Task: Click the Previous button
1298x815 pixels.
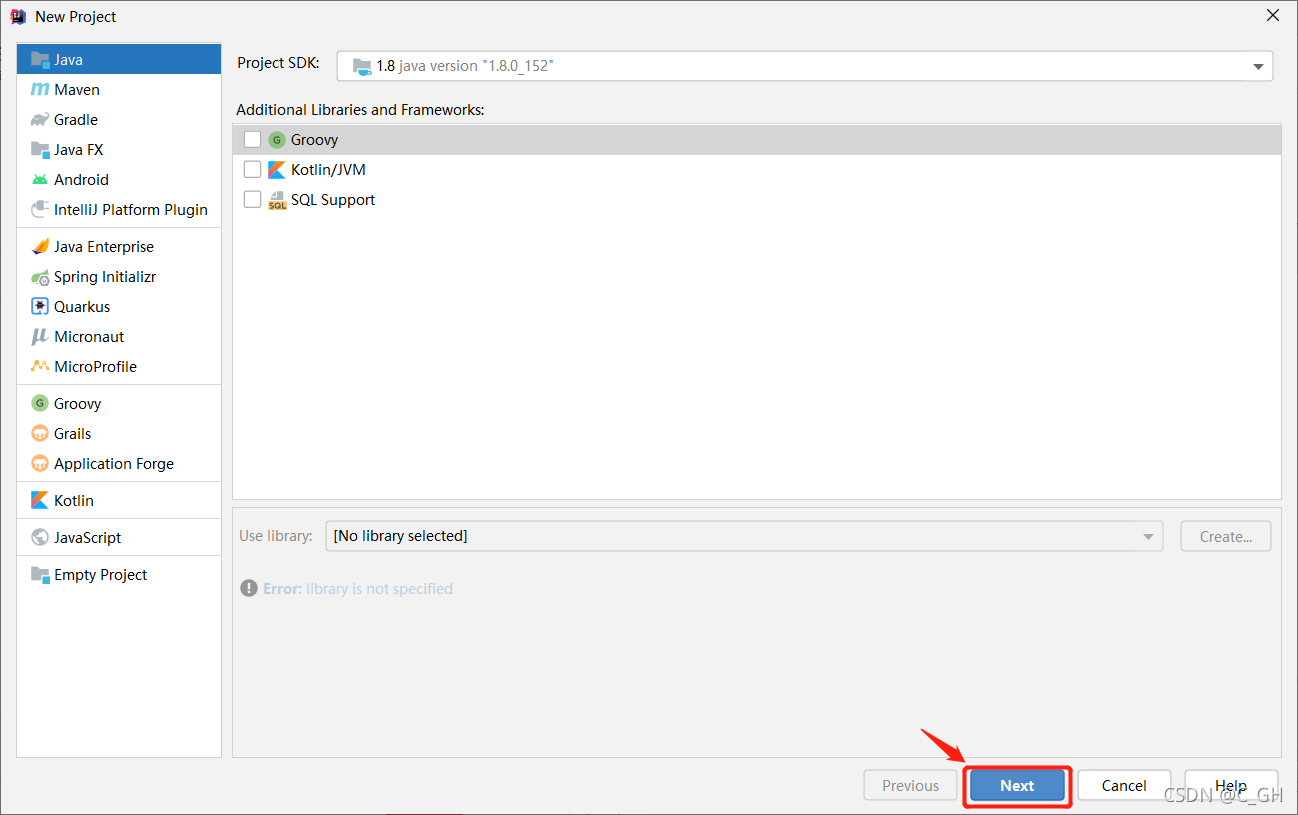Action: [911, 785]
